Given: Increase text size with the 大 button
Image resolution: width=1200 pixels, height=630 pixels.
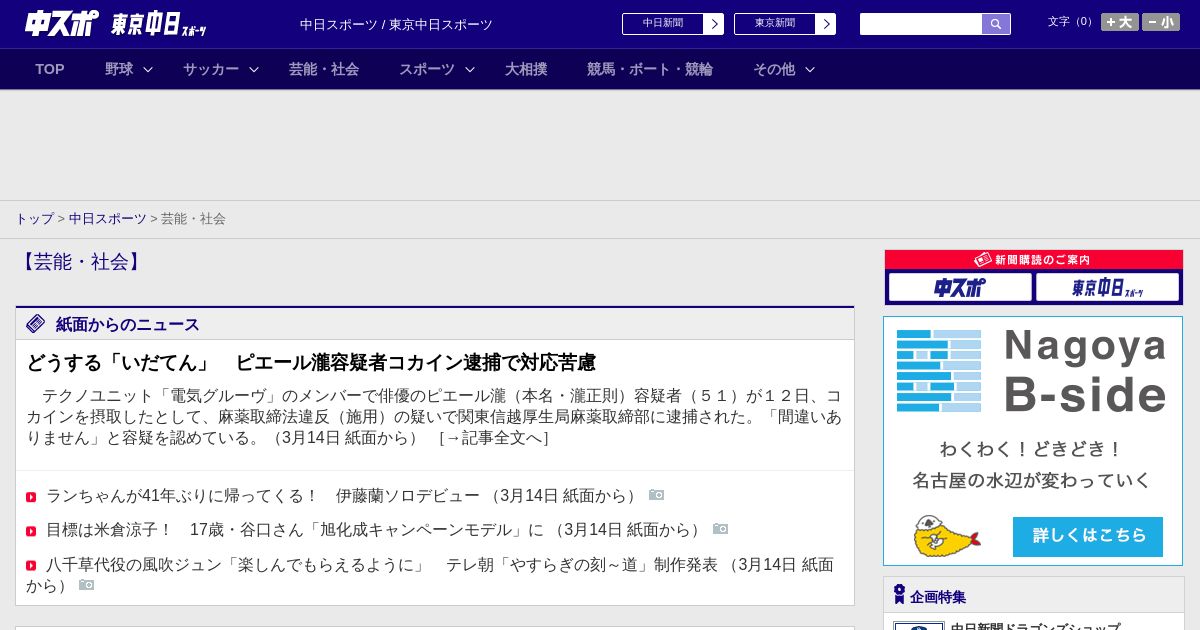Looking at the screenshot, I should 1120,22.
